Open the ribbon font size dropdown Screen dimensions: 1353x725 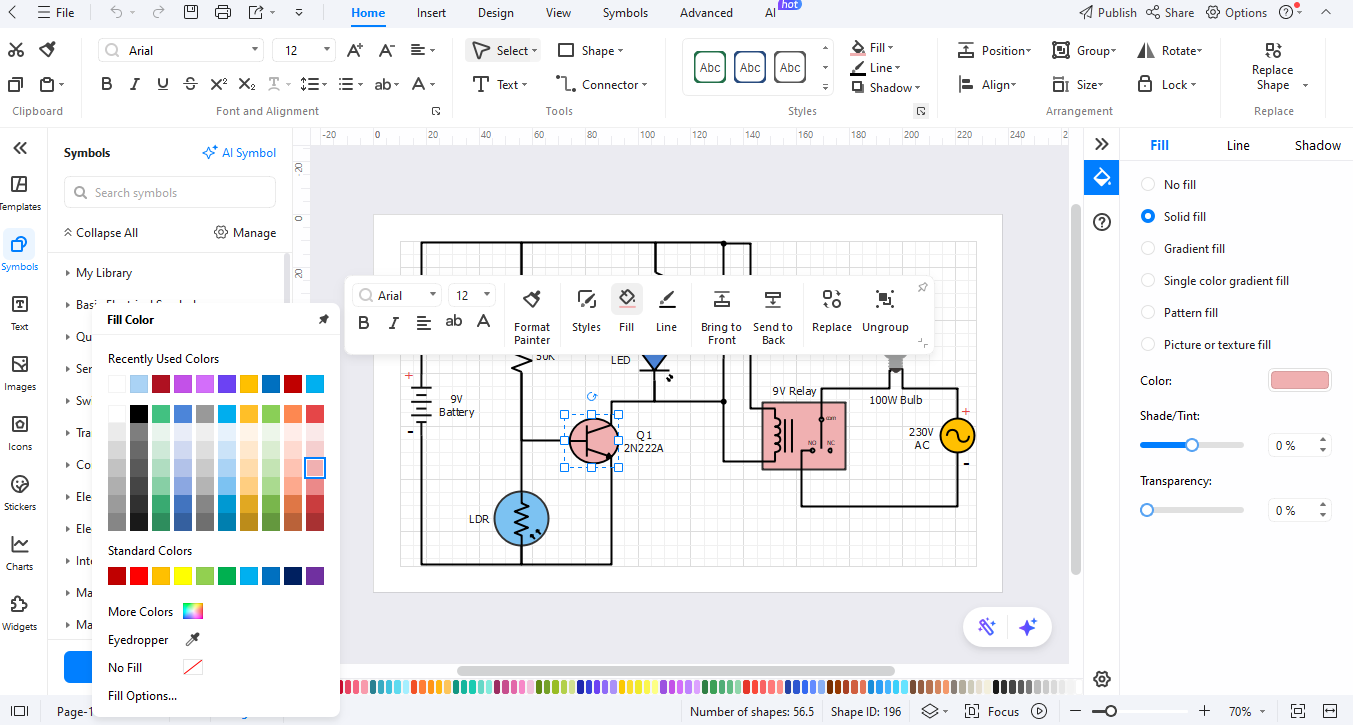(x=327, y=50)
